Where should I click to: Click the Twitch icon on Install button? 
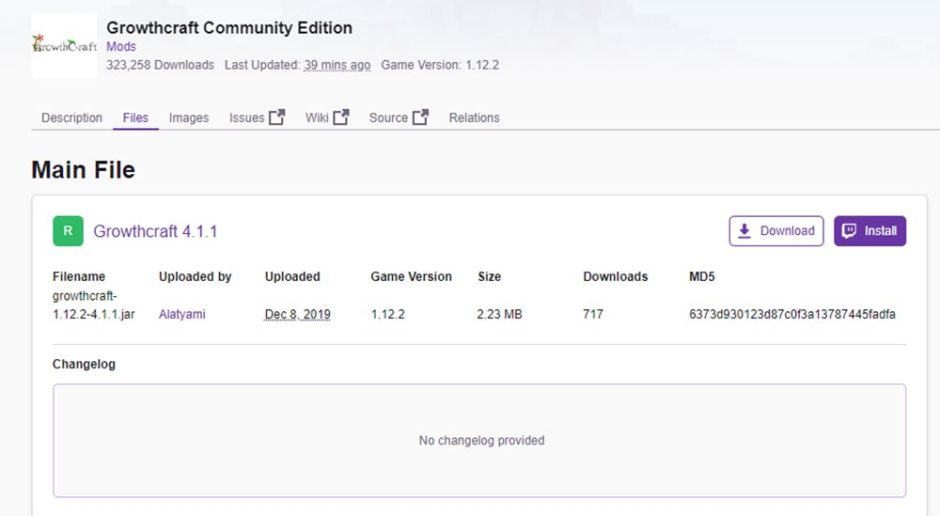pos(849,231)
